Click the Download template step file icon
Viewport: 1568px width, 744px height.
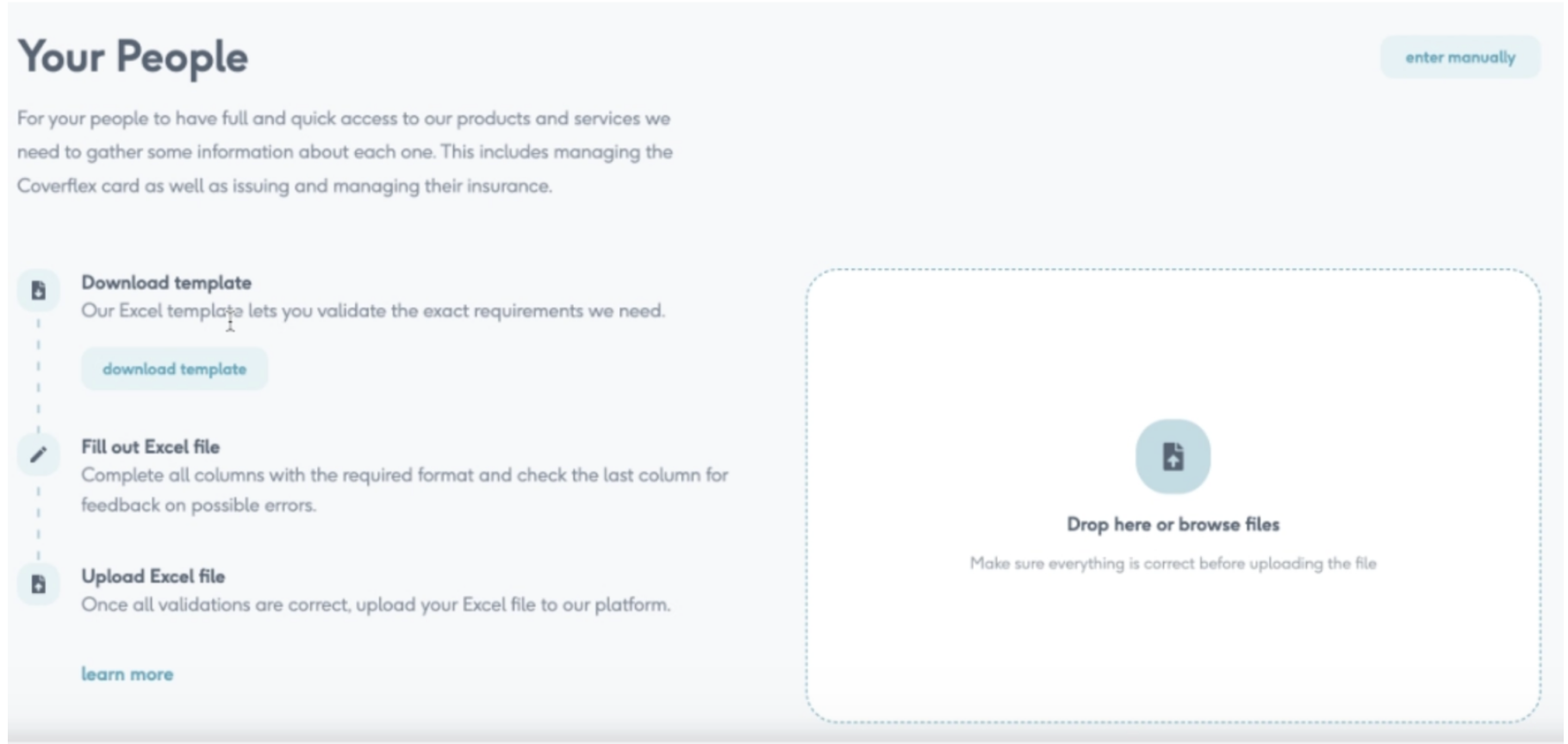38,290
